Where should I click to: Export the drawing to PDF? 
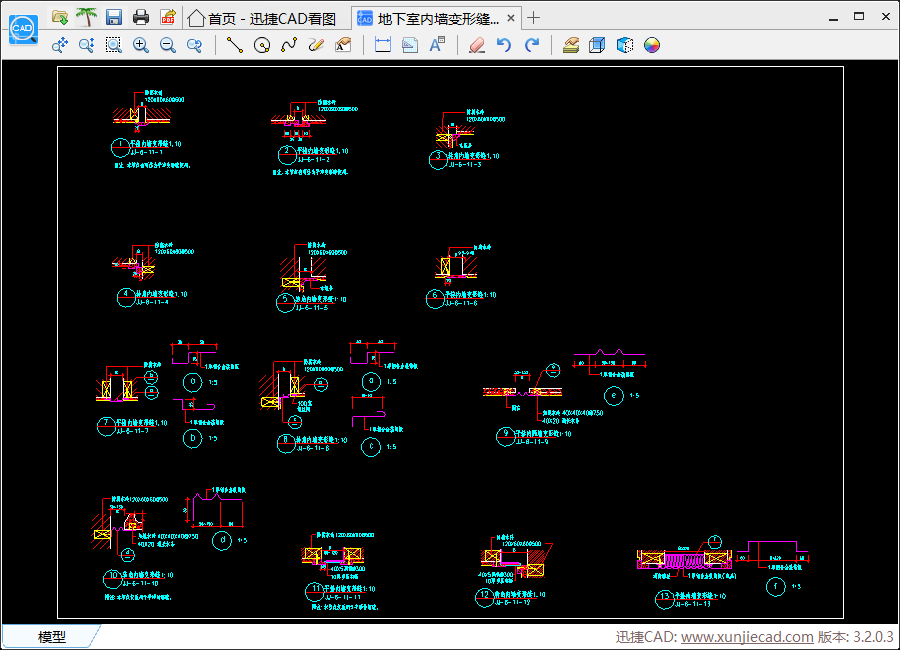pyautogui.click(x=167, y=17)
